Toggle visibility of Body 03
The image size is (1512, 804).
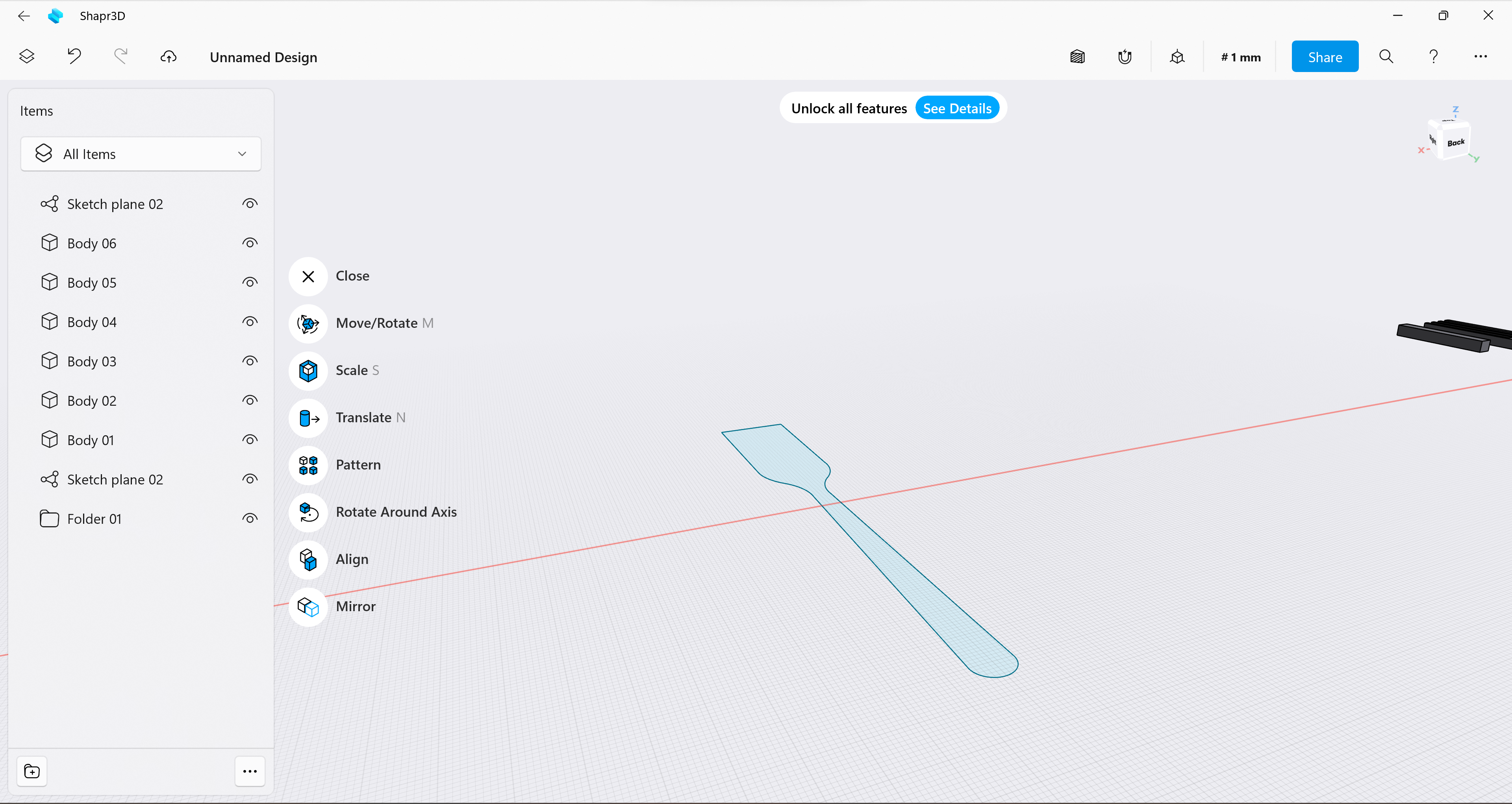[x=250, y=361]
